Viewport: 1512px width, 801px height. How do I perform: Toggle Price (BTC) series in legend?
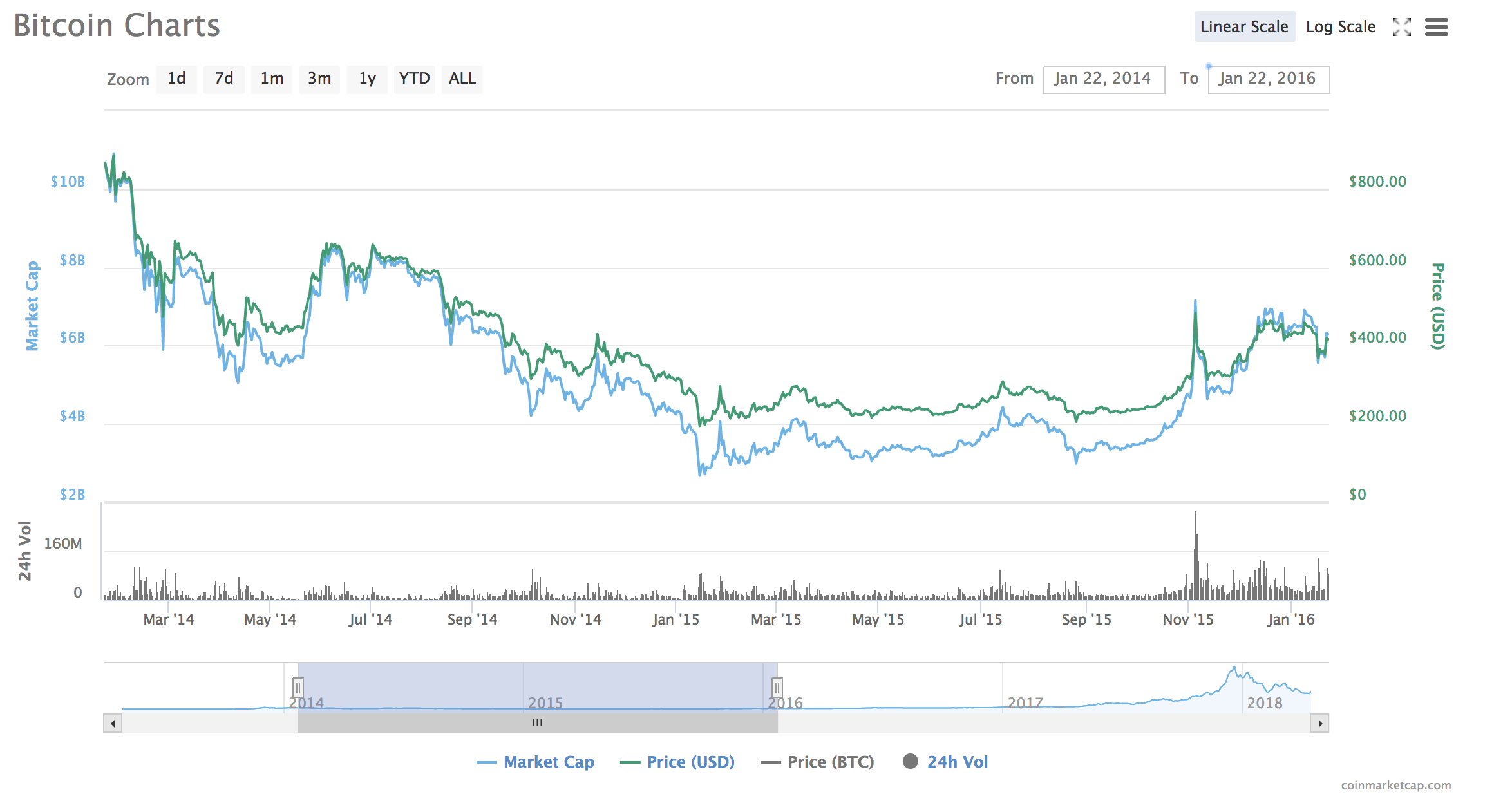pyautogui.click(x=817, y=762)
